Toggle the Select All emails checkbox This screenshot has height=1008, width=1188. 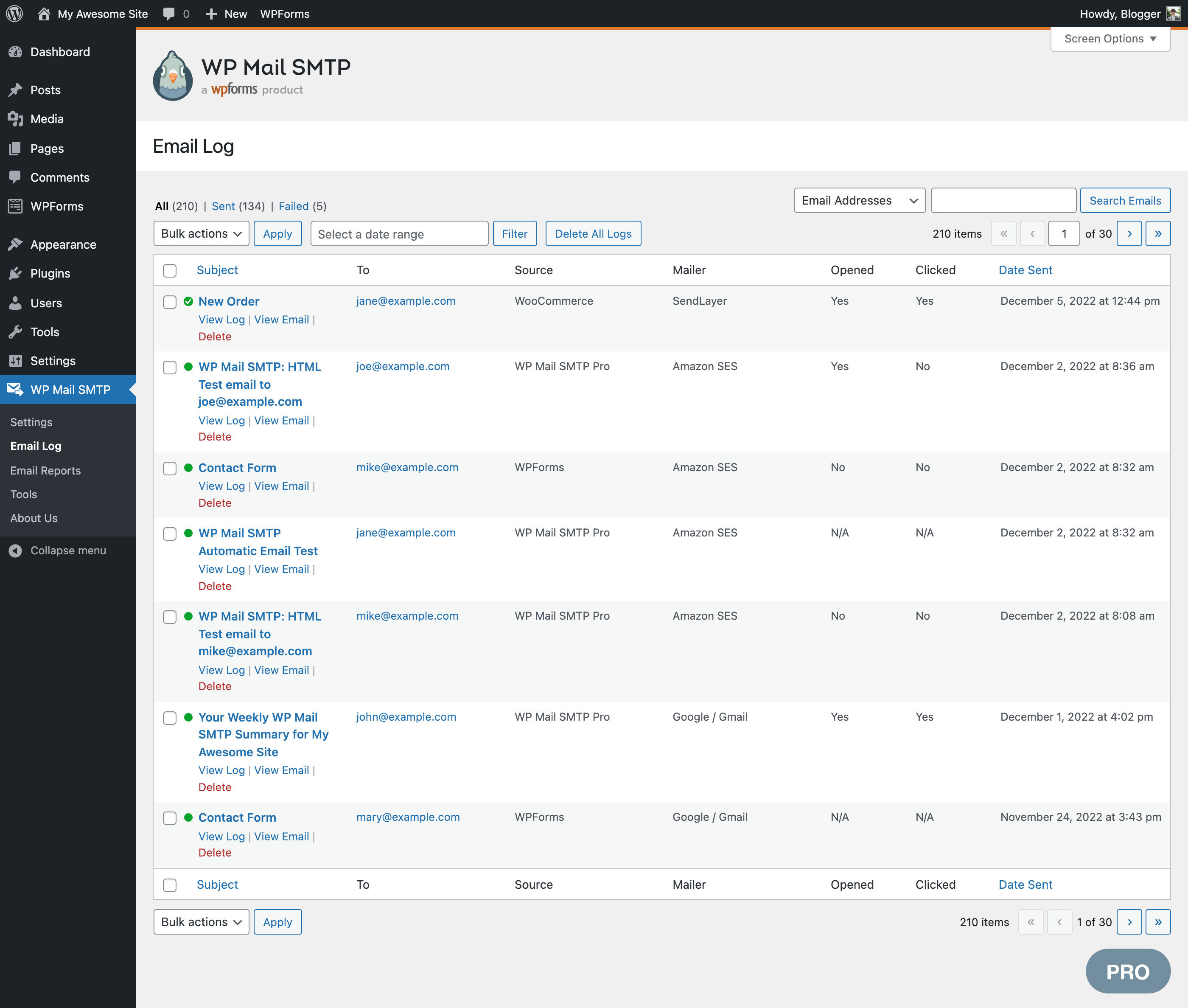pyautogui.click(x=170, y=270)
